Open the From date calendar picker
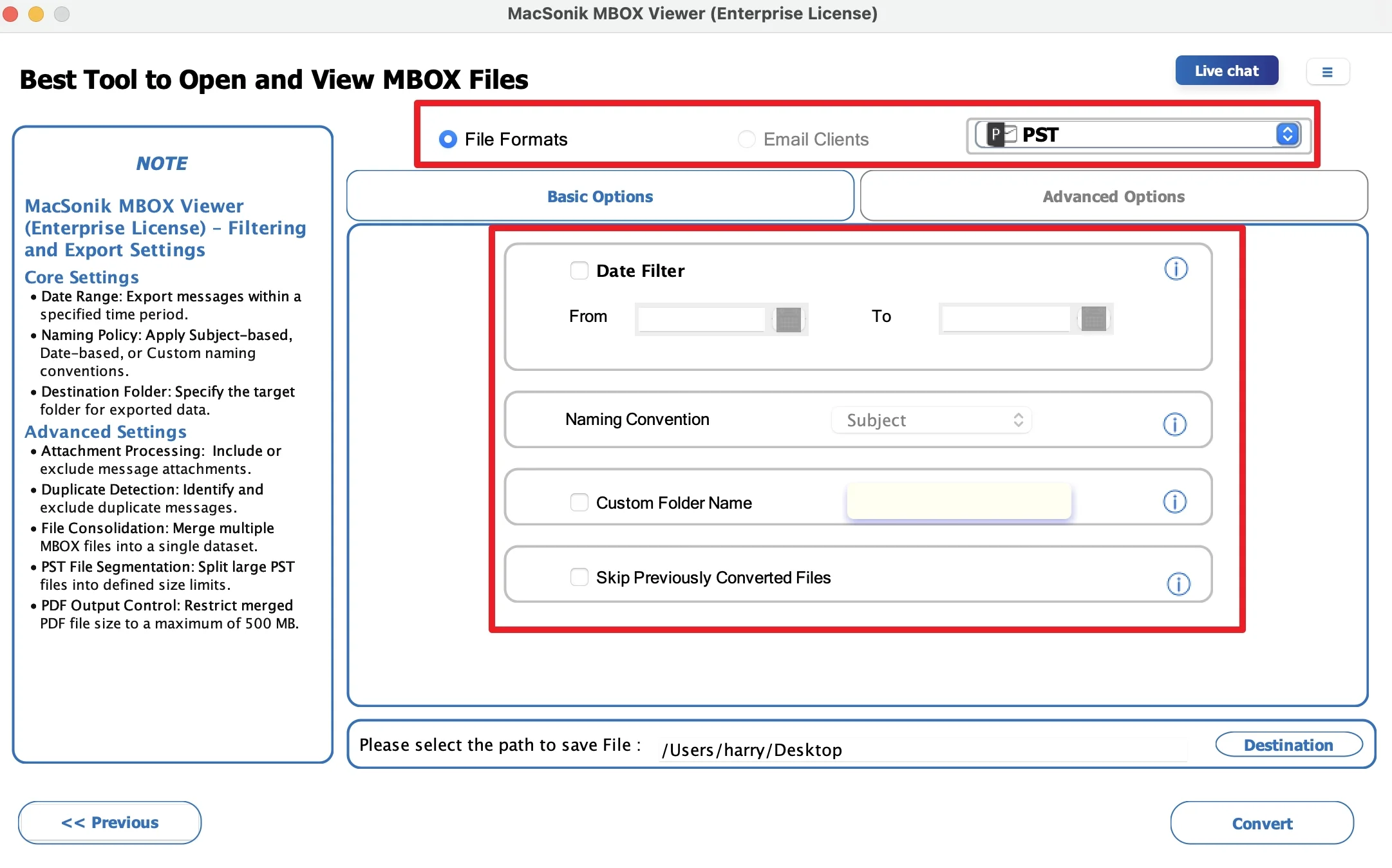The image size is (1392, 868). click(x=788, y=319)
